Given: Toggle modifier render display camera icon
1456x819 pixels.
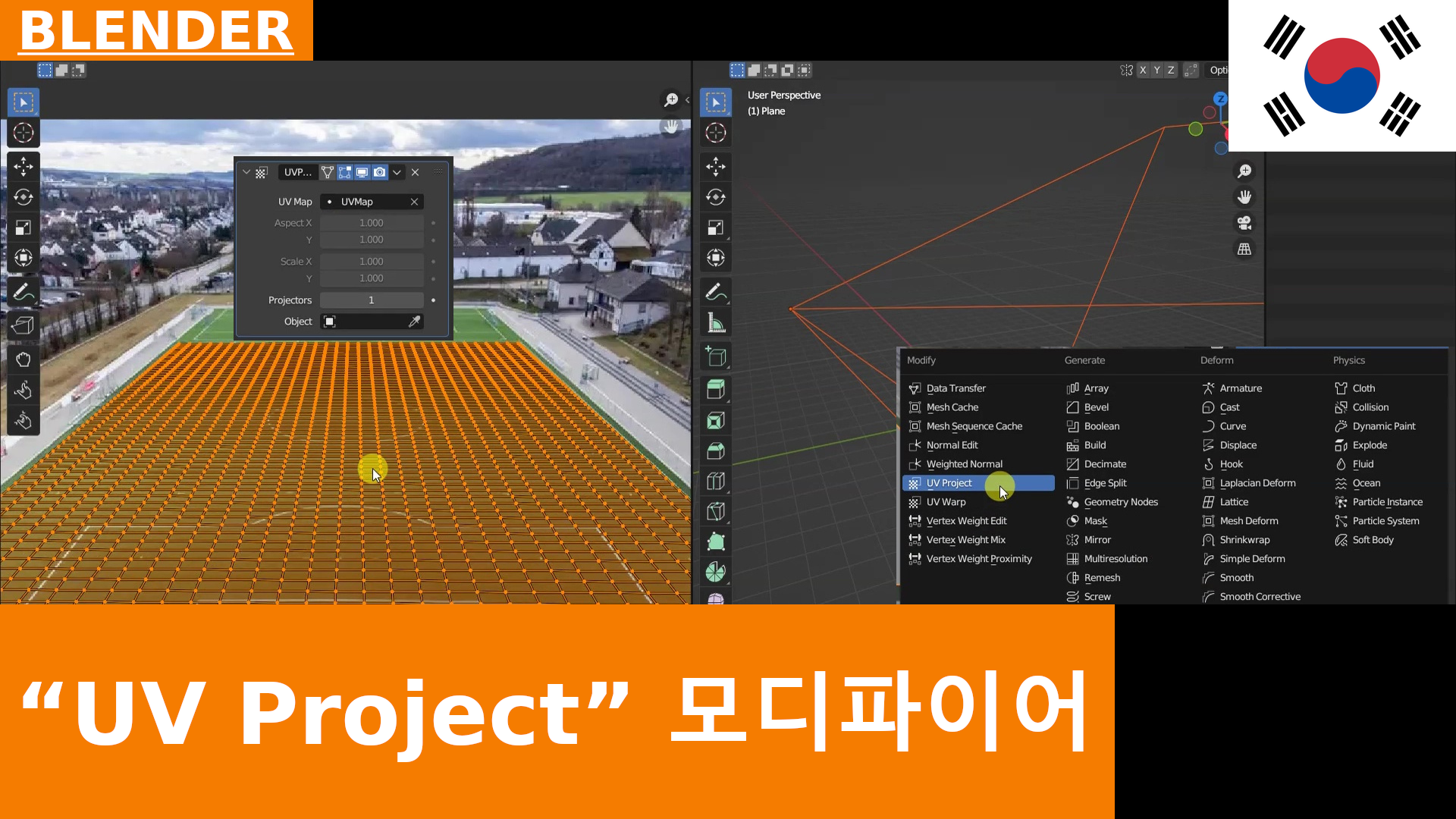Looking at the screenshot, I should click(380, 172).
